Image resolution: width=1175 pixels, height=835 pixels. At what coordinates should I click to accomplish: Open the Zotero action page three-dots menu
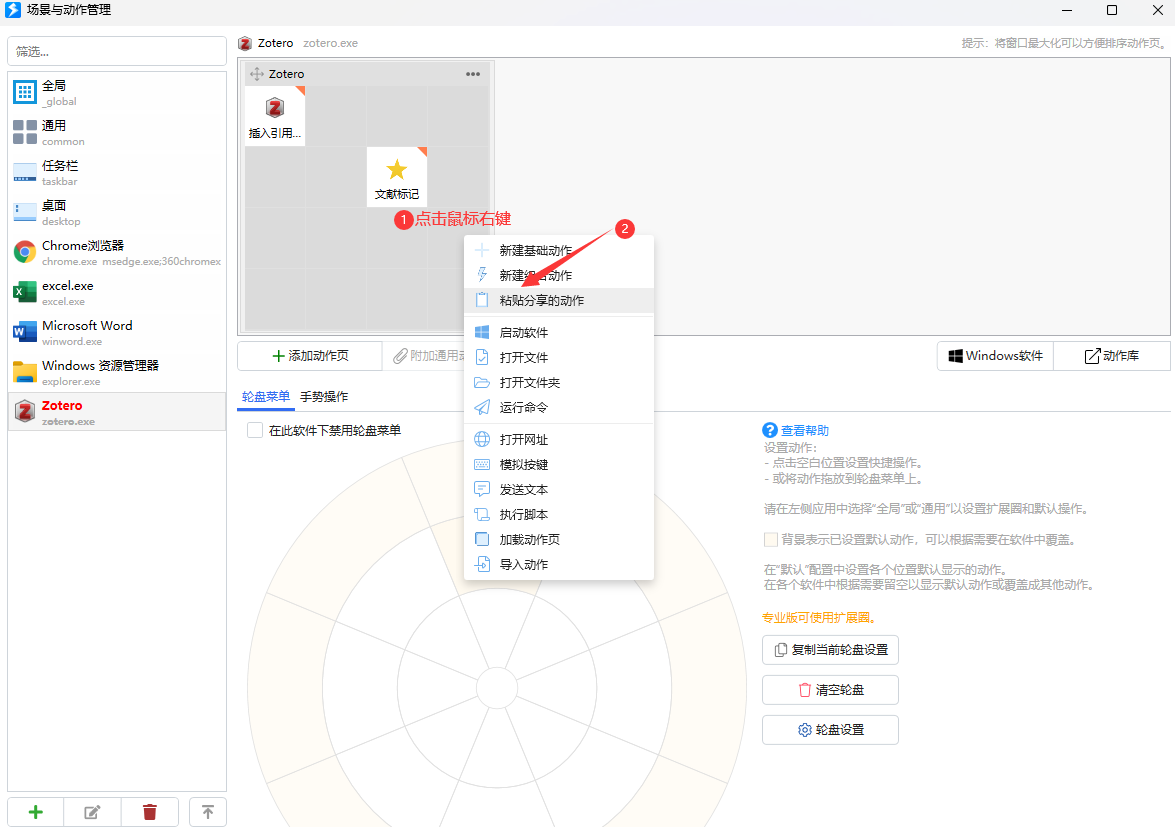pyautogui.click(x=473, y=74)
